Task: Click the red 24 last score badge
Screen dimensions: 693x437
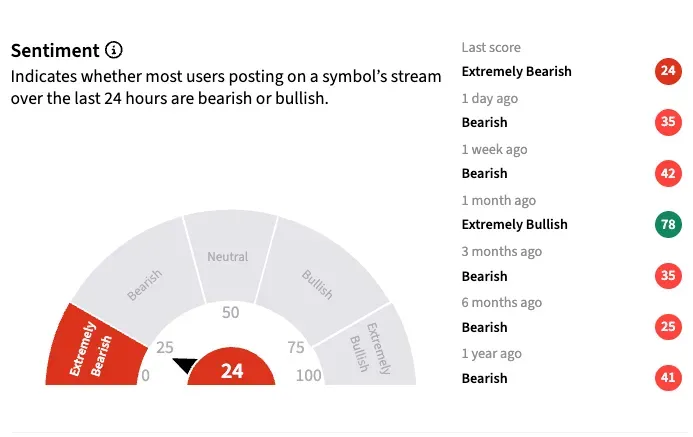Action: click(668, 71)
